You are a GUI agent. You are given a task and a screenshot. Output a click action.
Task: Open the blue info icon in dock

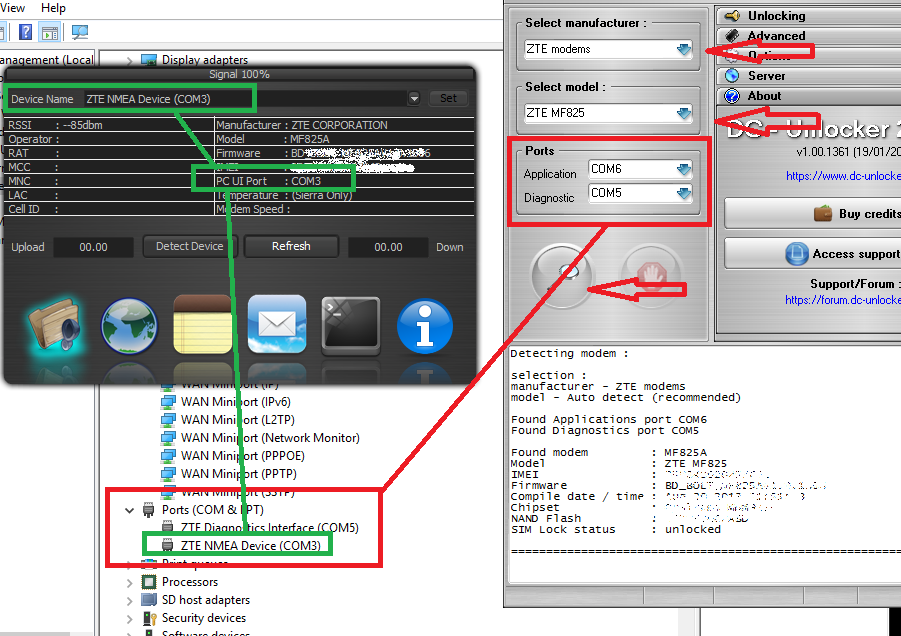(425, 326)
